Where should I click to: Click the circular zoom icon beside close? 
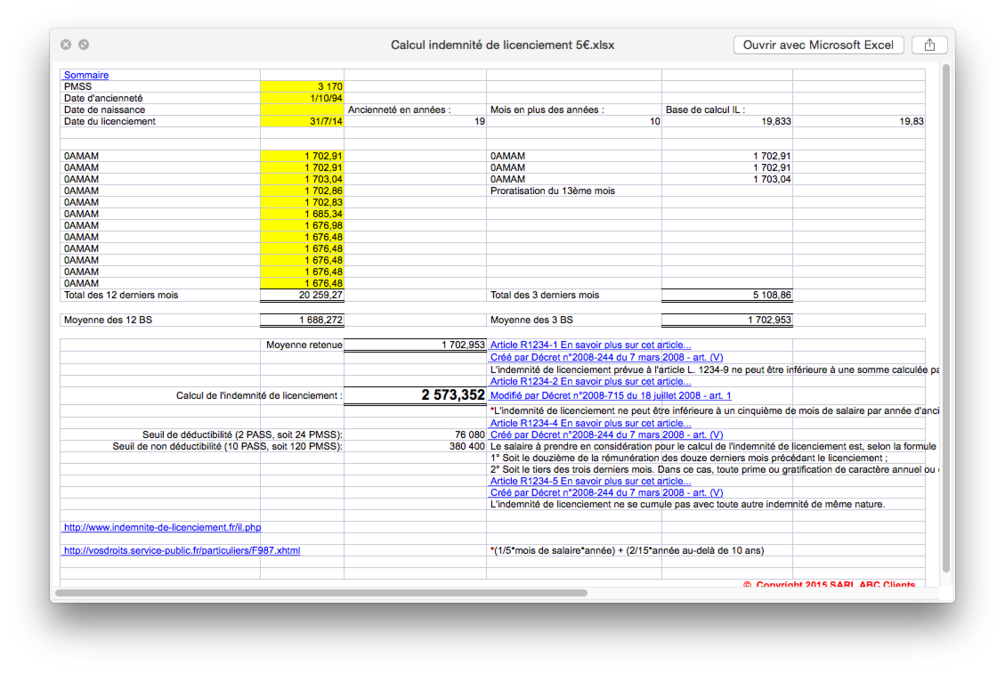[83, 44]
